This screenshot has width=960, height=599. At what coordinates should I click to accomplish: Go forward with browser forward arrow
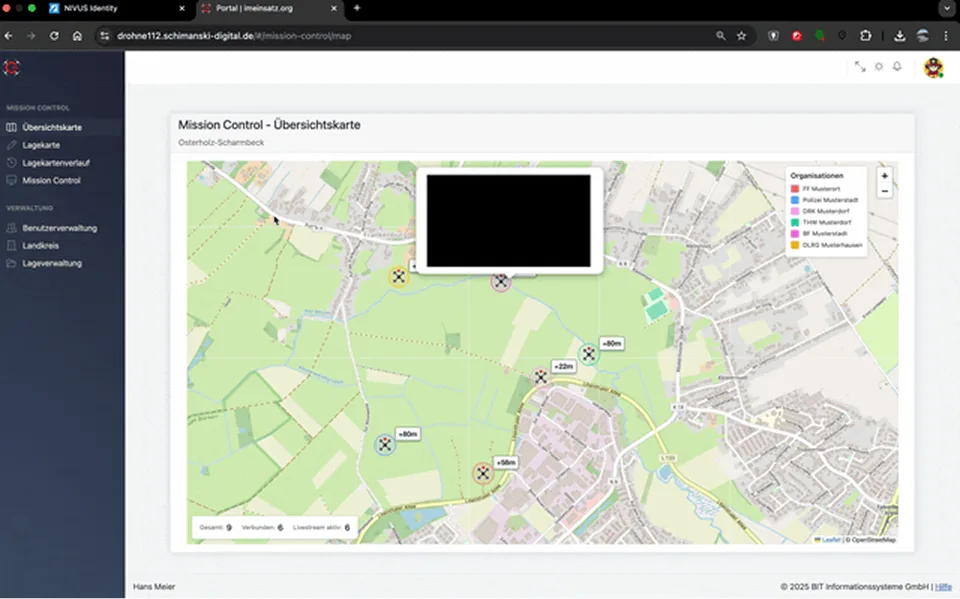coord(31,36)
